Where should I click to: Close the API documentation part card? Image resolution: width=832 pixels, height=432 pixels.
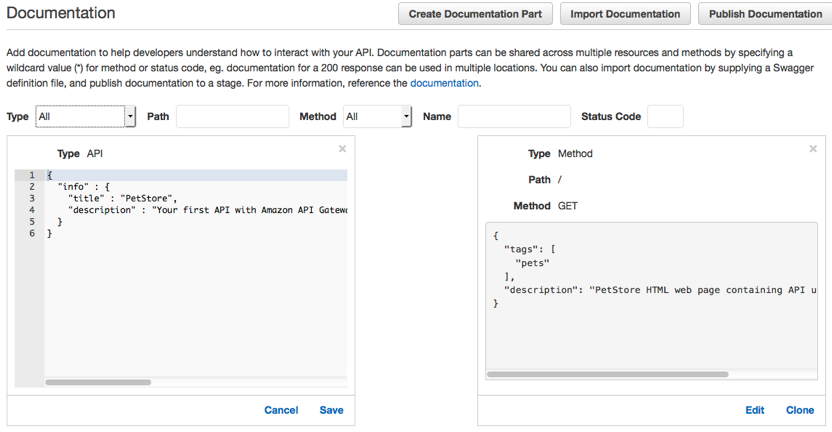[342, 149]
